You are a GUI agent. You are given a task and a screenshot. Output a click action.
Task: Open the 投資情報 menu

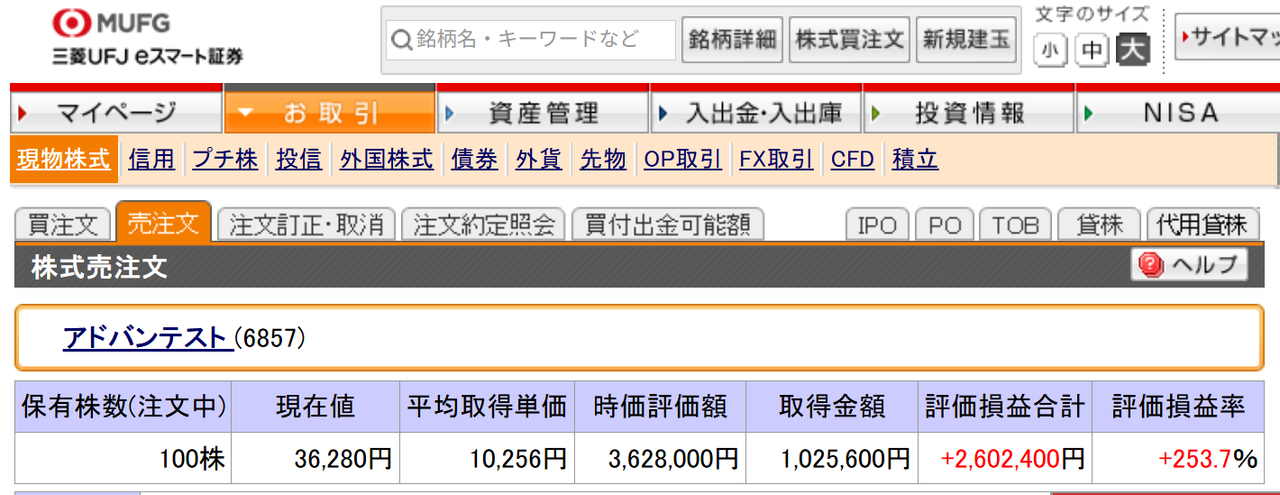pyautogui.click(x=969, y=113)
